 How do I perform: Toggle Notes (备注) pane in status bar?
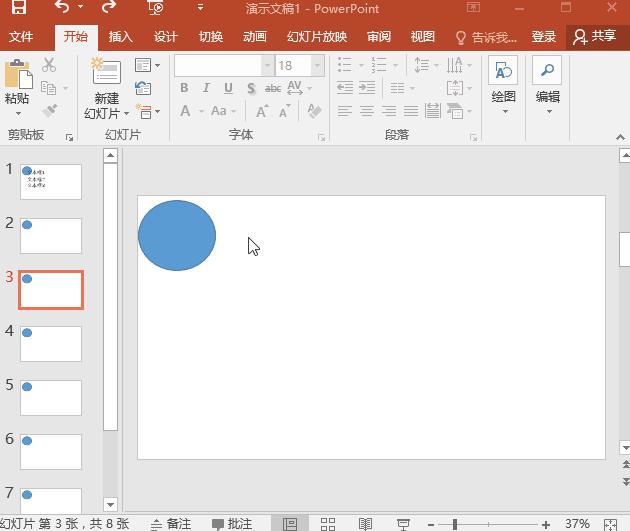(170, 524)
